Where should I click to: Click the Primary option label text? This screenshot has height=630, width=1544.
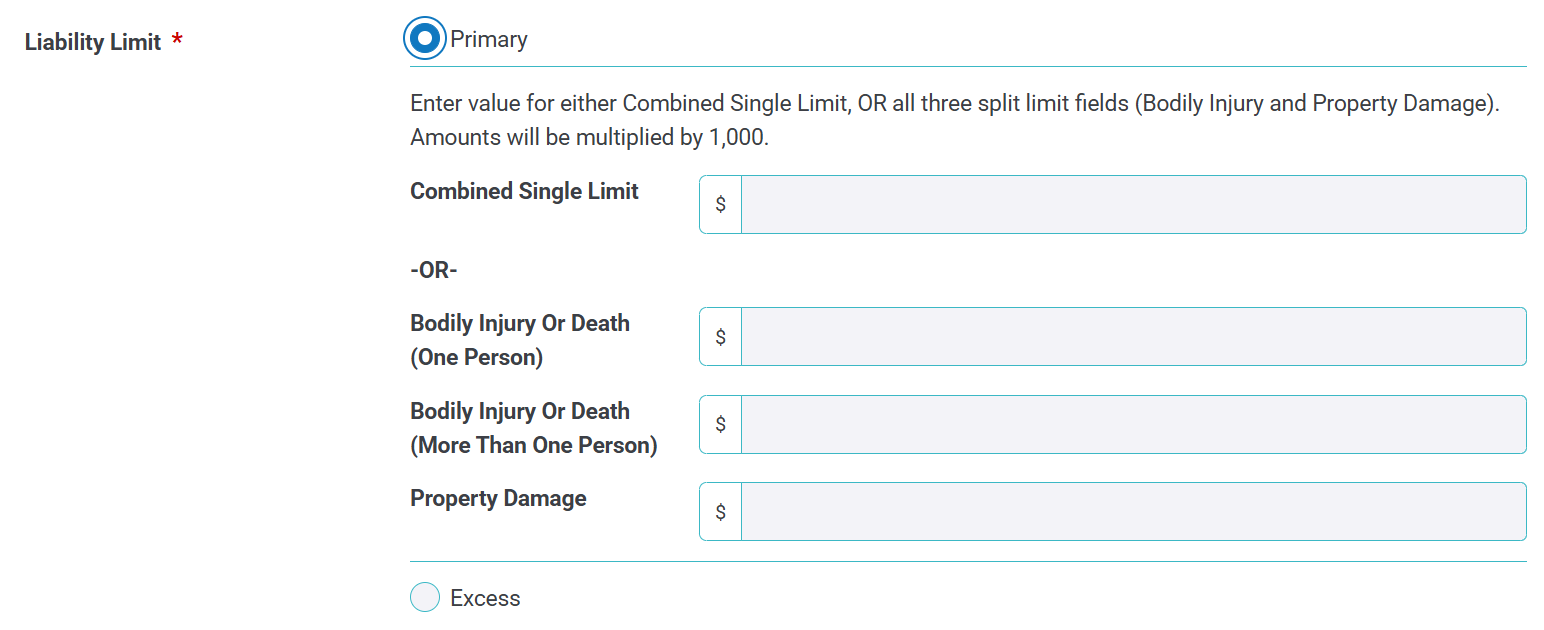coord(489,38)
